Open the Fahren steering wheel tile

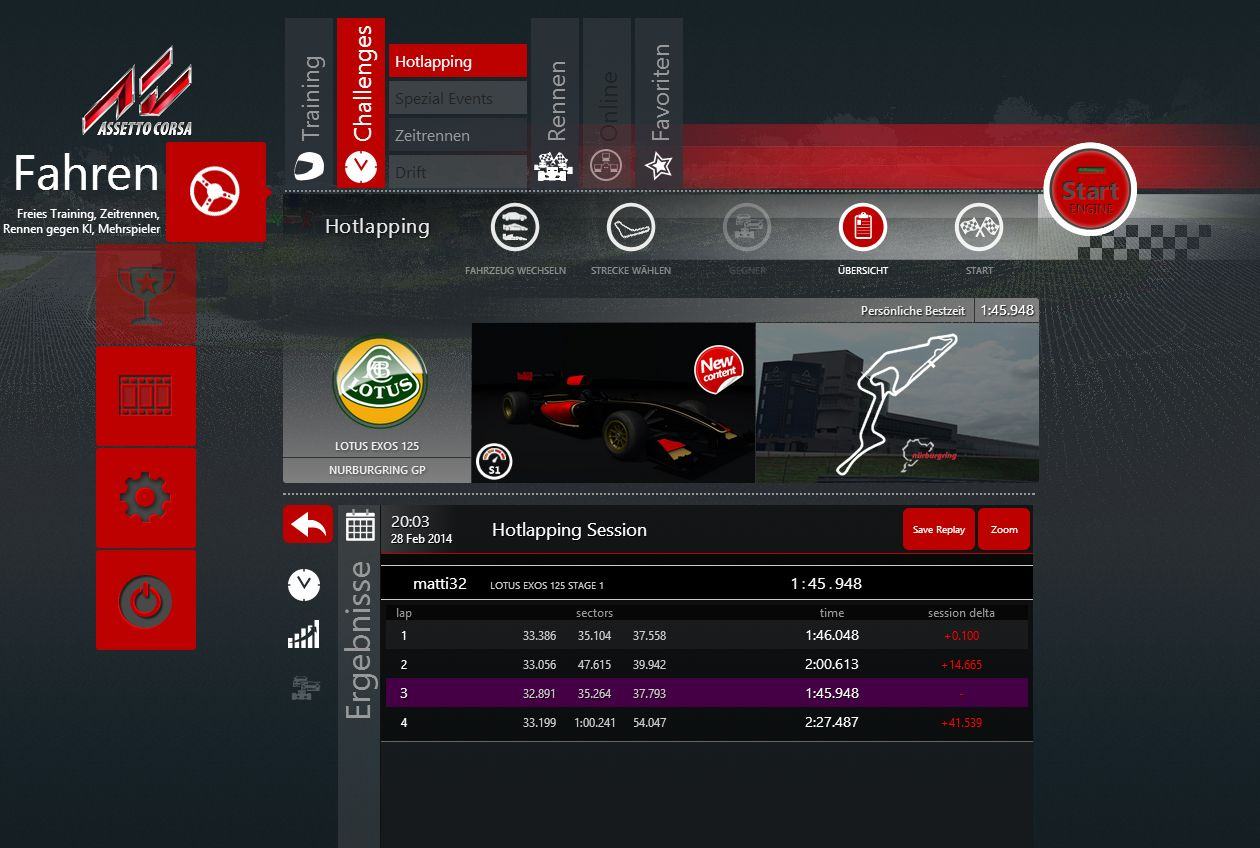tap(216, 191)
